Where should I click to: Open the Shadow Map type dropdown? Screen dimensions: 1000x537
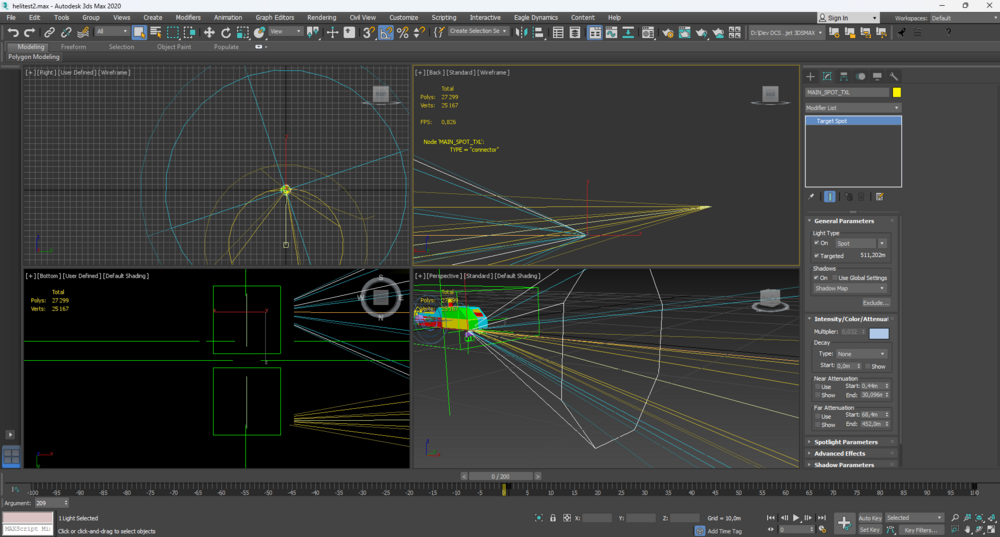tap(849, 288)
